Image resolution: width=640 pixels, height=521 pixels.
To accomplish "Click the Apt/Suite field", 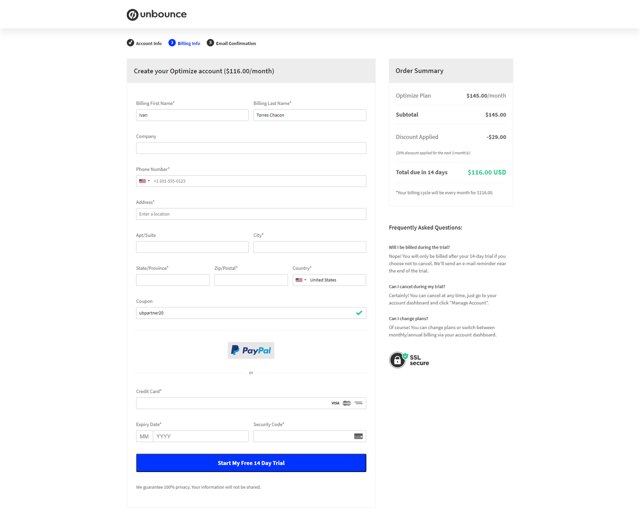I will click(x=192, y=247).
